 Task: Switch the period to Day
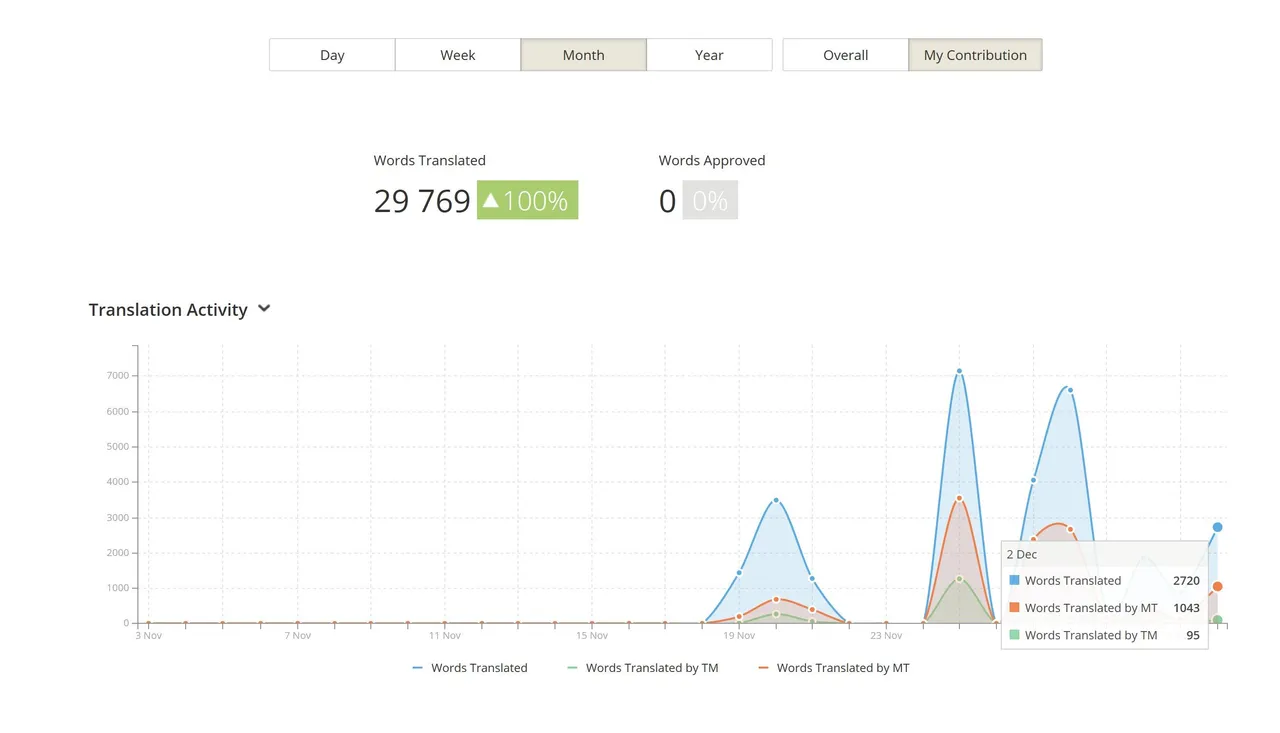332,55
